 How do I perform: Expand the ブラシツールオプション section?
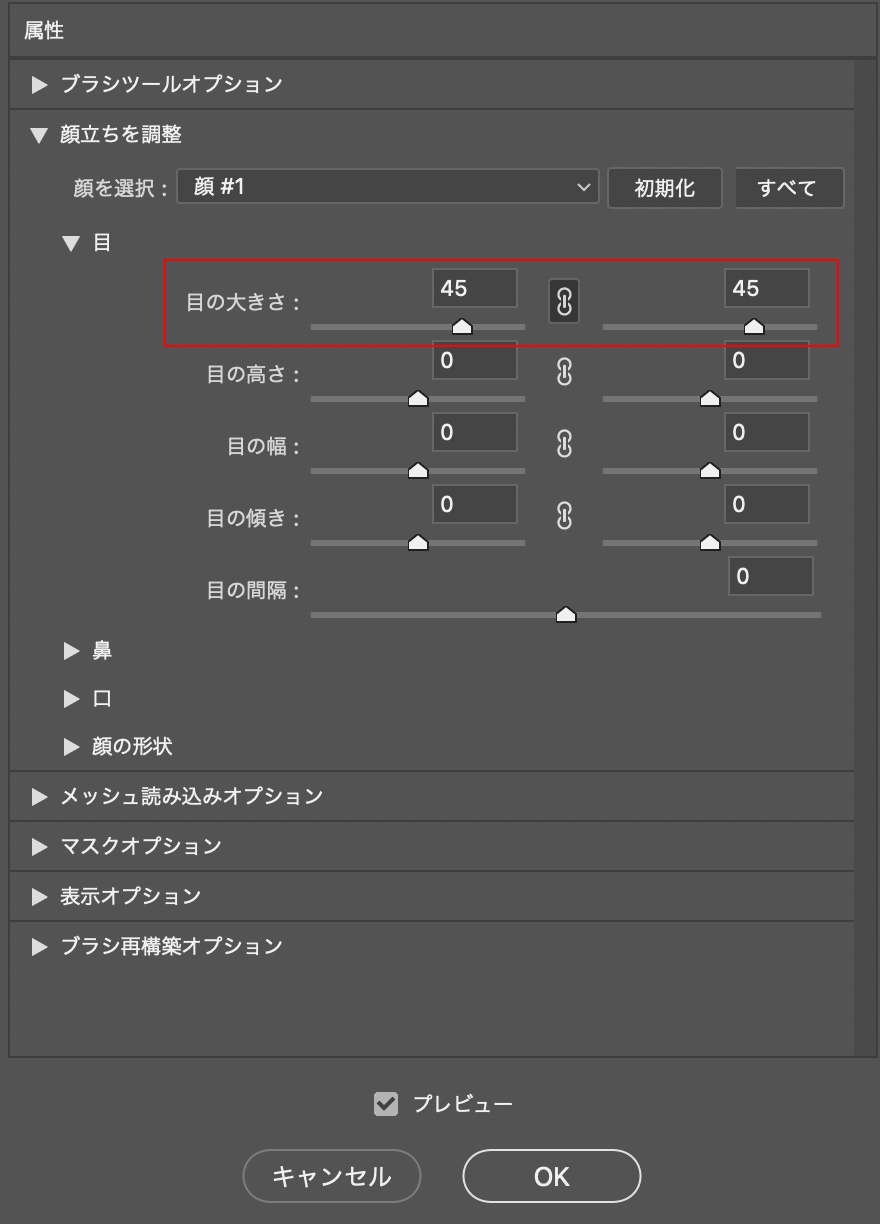pos(40,85)
